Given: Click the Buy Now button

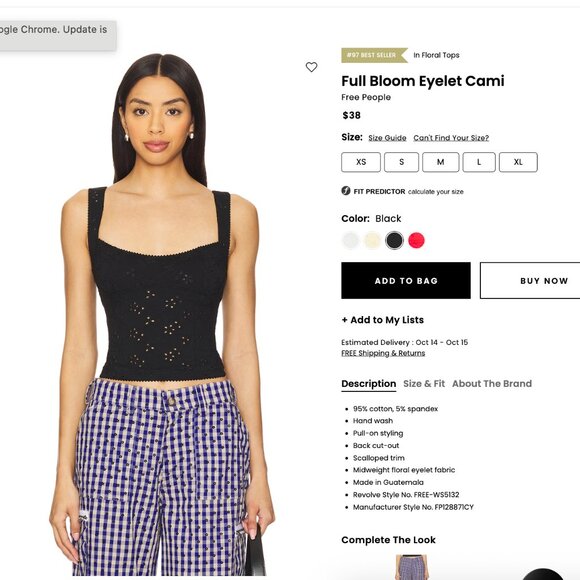Looking at the screenshot, I should click(x=530, y=280).
